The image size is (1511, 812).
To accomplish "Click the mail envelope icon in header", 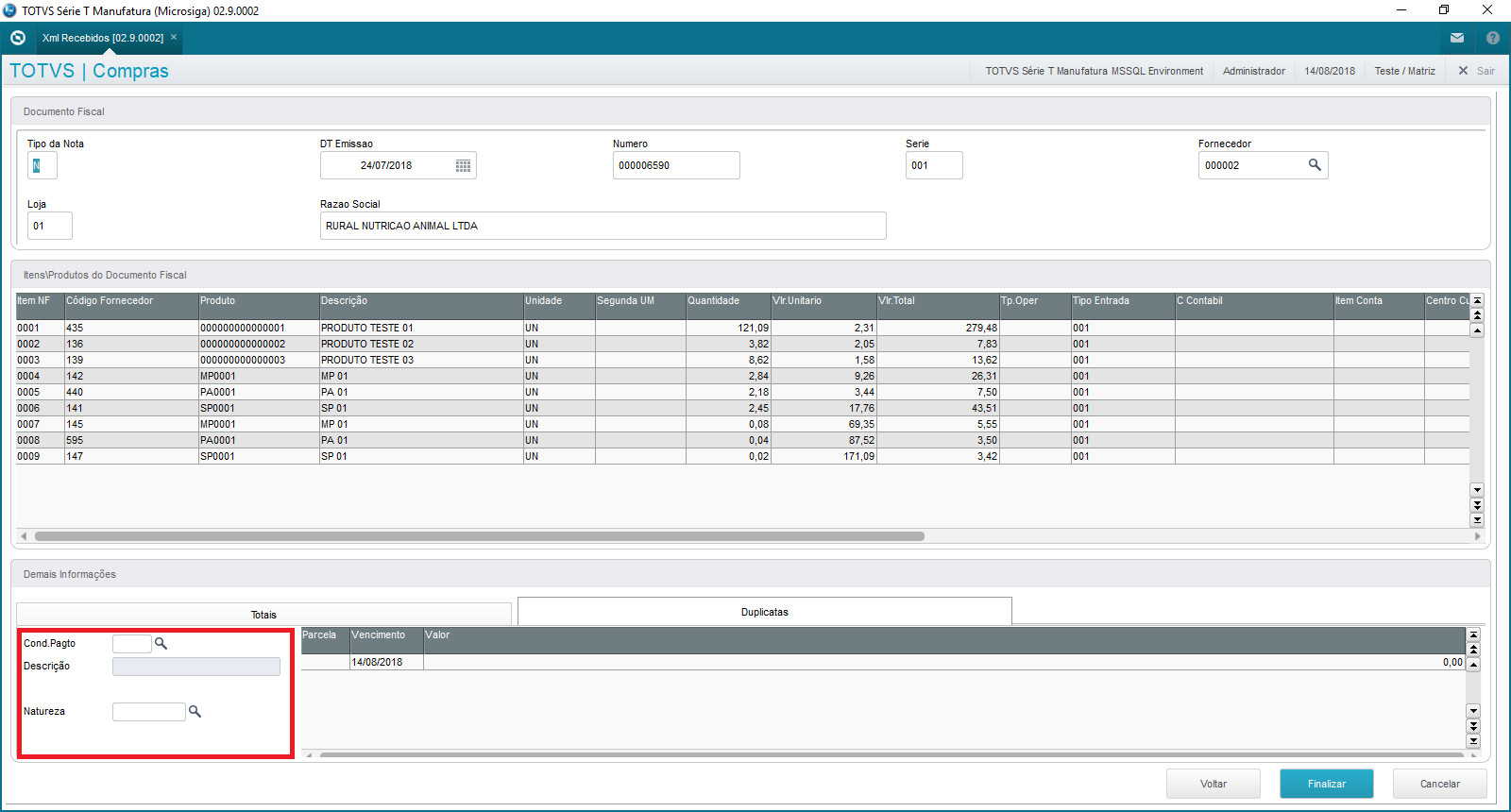I will tap(1457, 38).
